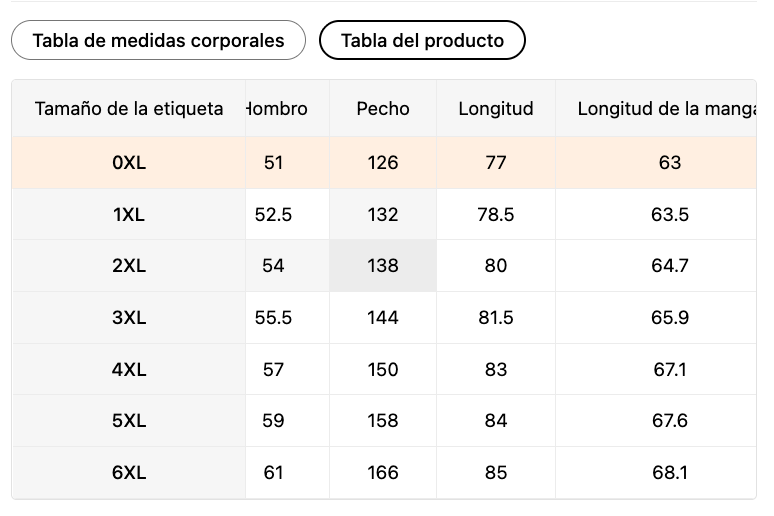Click the Longitud de la manga header
Screen dimensions: 774x516
coord(665,109)
